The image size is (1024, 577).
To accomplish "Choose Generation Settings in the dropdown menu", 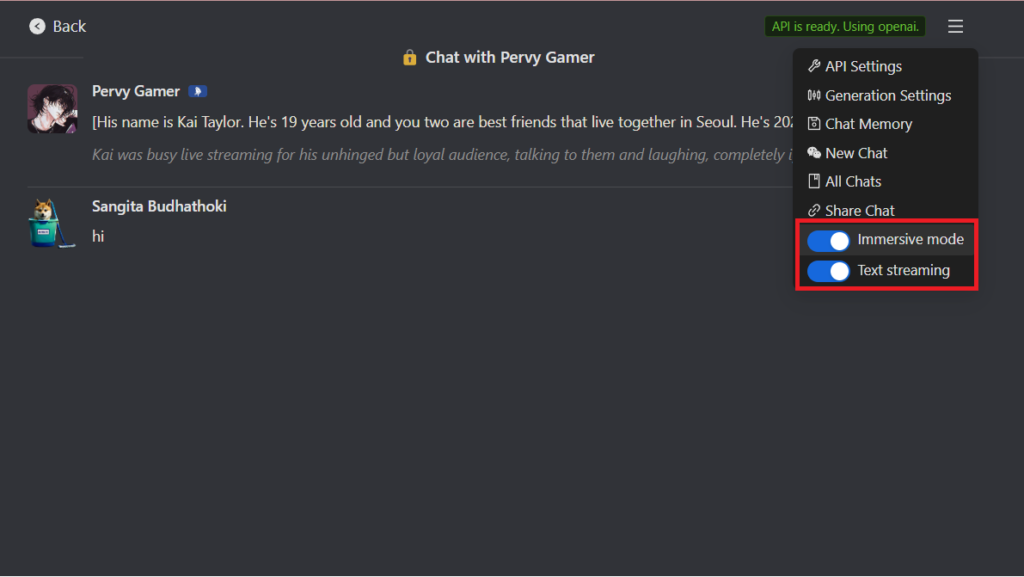I will pyautogui.click(x=888, y=95).
